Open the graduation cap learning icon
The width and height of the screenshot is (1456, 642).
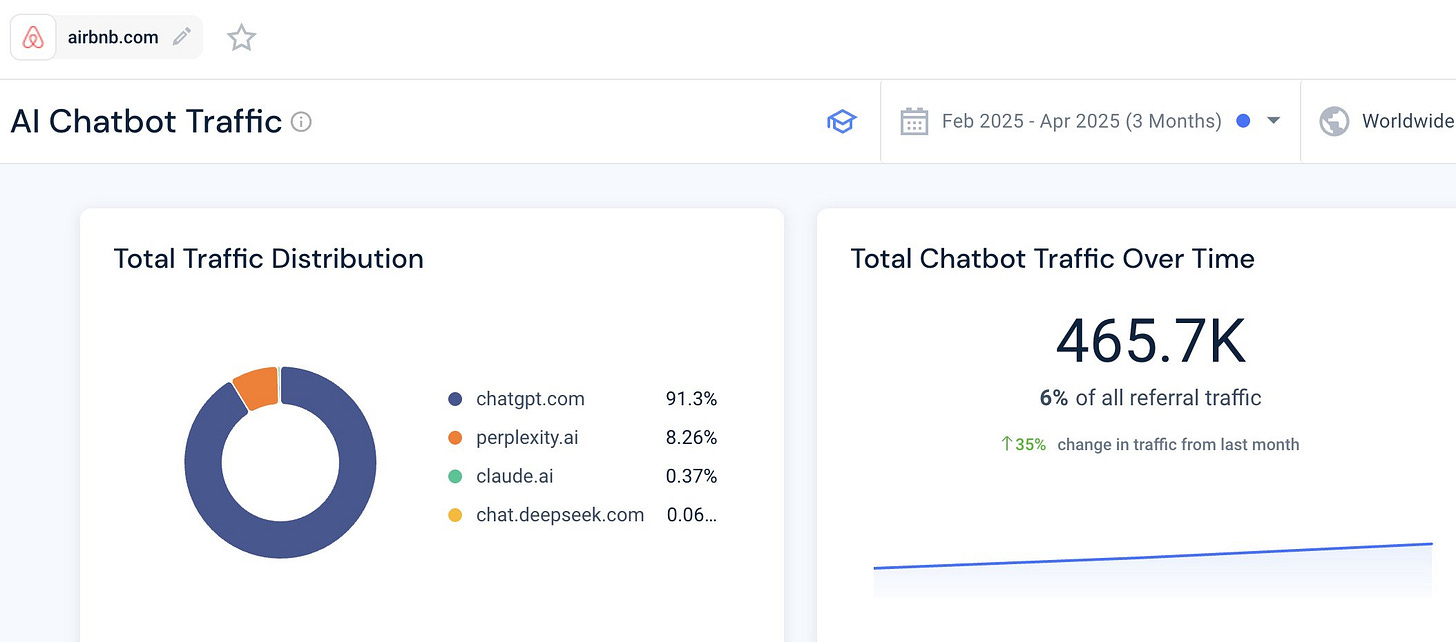point(841,122)
